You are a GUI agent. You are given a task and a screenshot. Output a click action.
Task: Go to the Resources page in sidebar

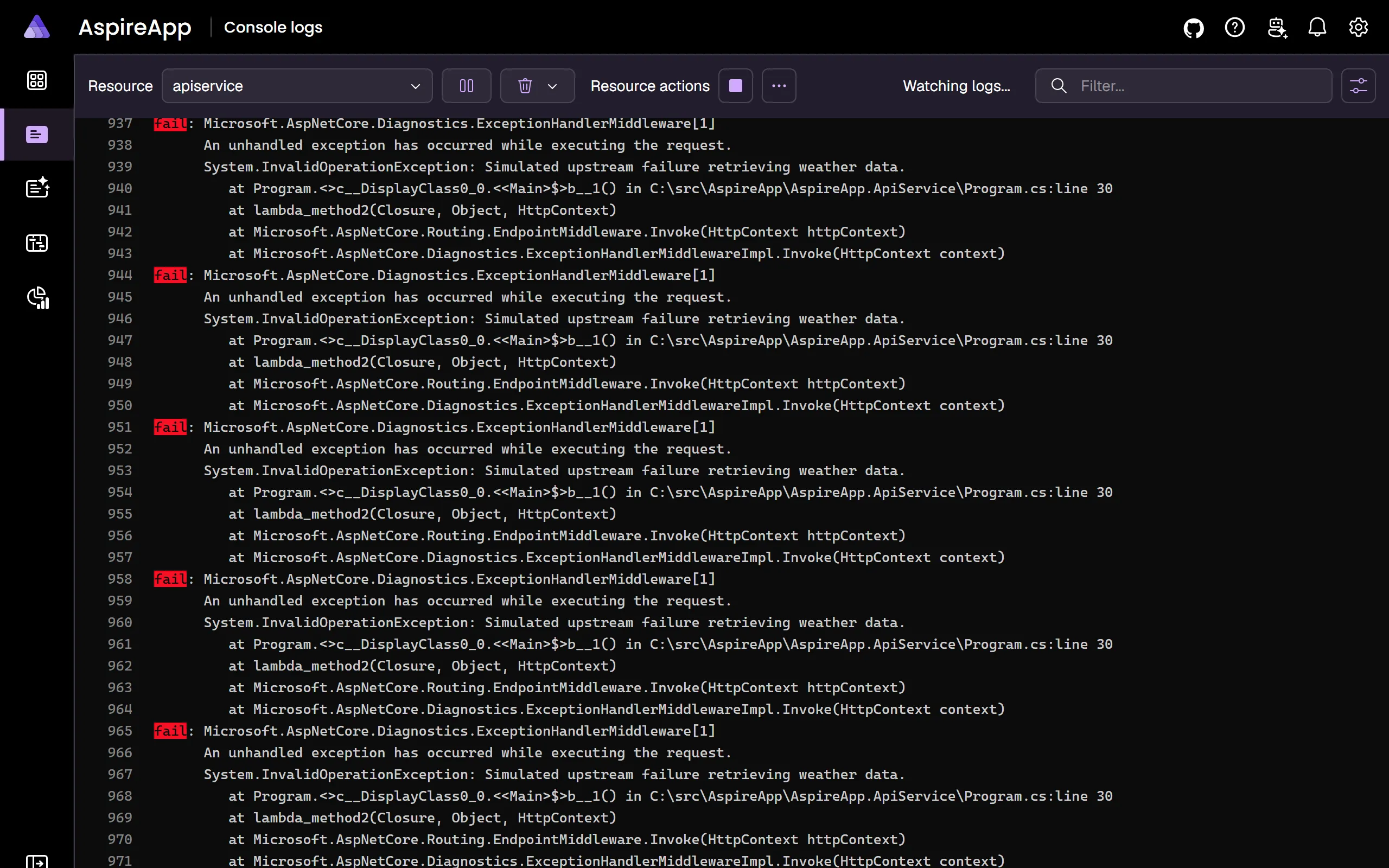(x=37, y=80)
